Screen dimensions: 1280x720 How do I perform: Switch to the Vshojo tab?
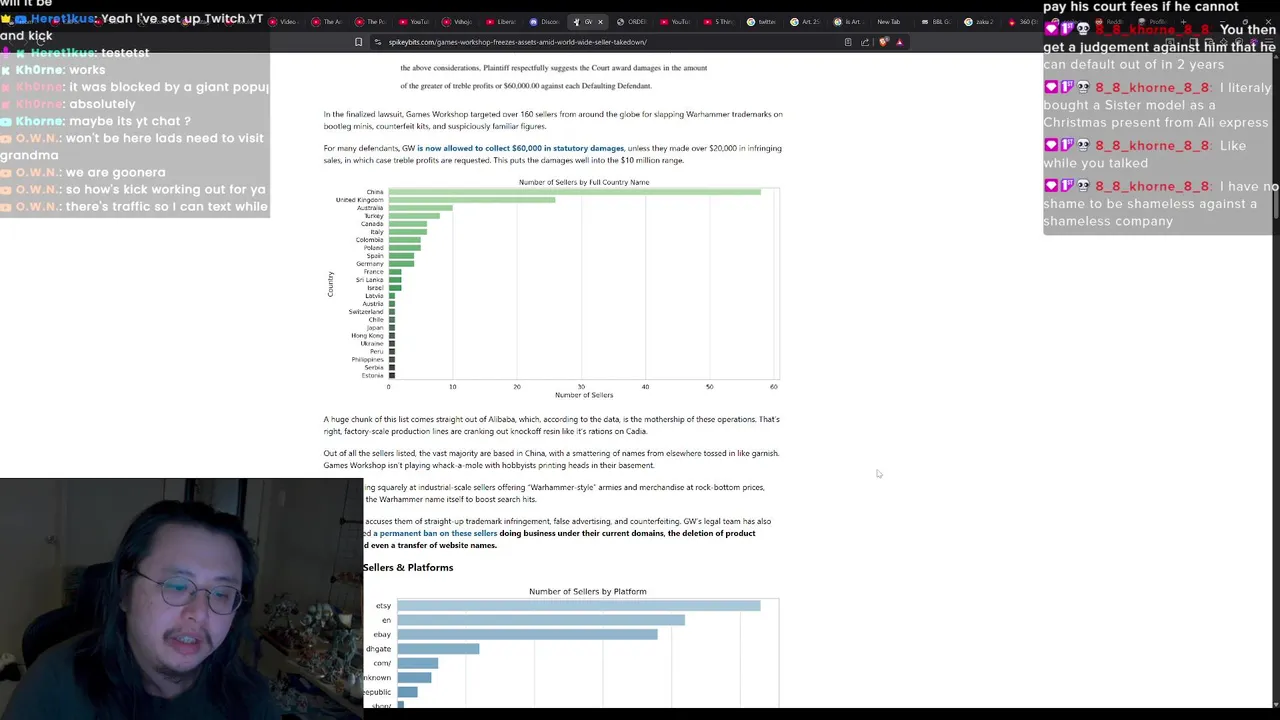coord(457,22)
